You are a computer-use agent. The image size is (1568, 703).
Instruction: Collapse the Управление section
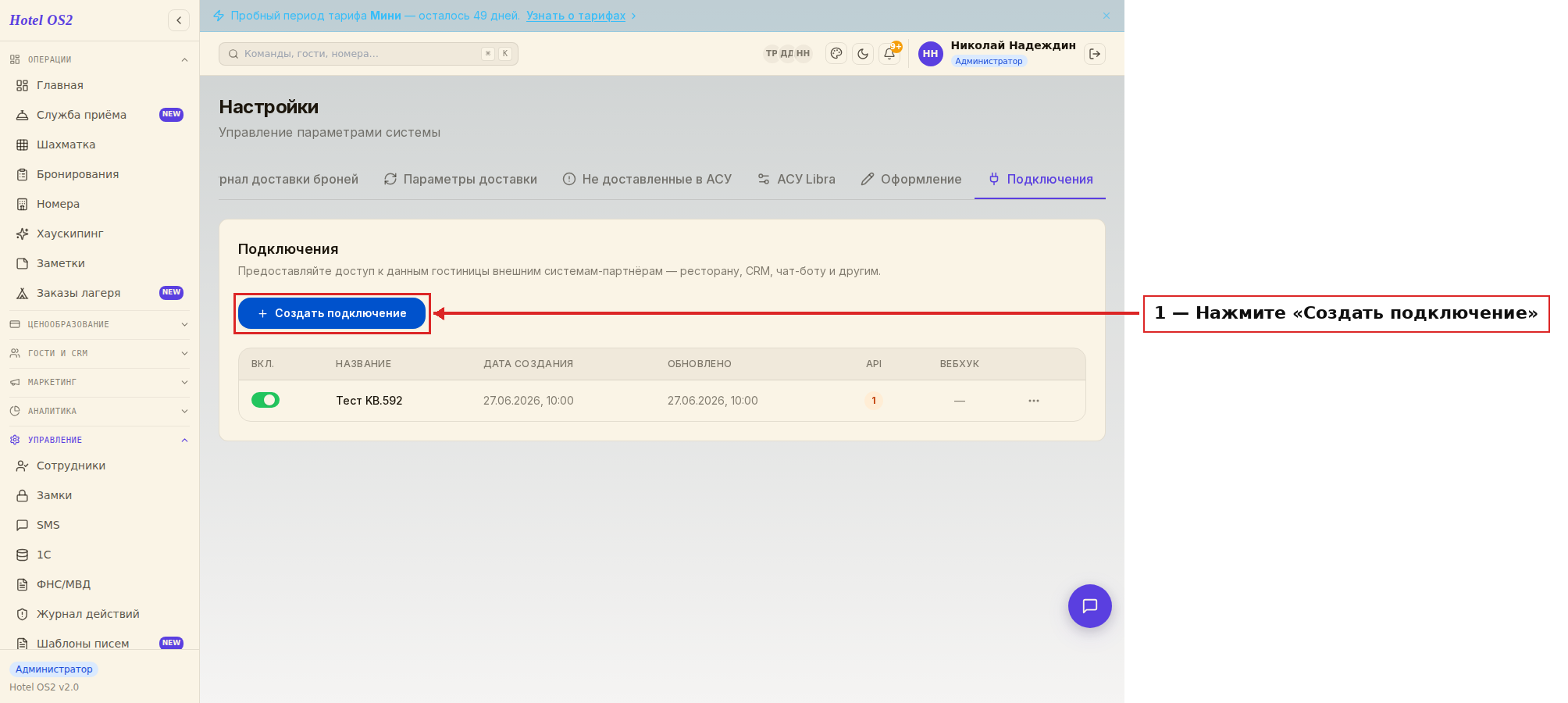[x=99, y=440]
